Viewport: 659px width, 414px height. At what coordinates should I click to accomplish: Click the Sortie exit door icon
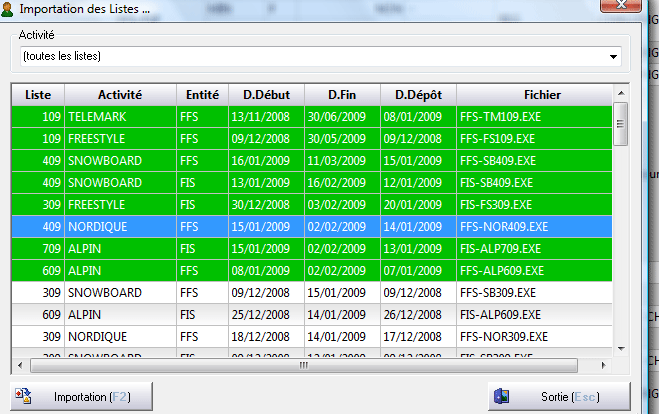click(502, 397)
